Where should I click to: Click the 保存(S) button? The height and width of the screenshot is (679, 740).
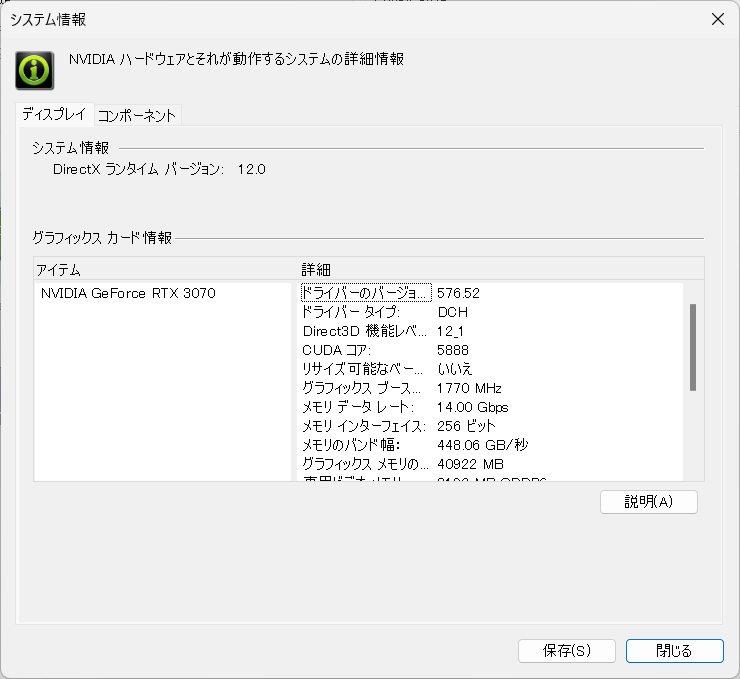pyautogui.click(x=567, y=651)
